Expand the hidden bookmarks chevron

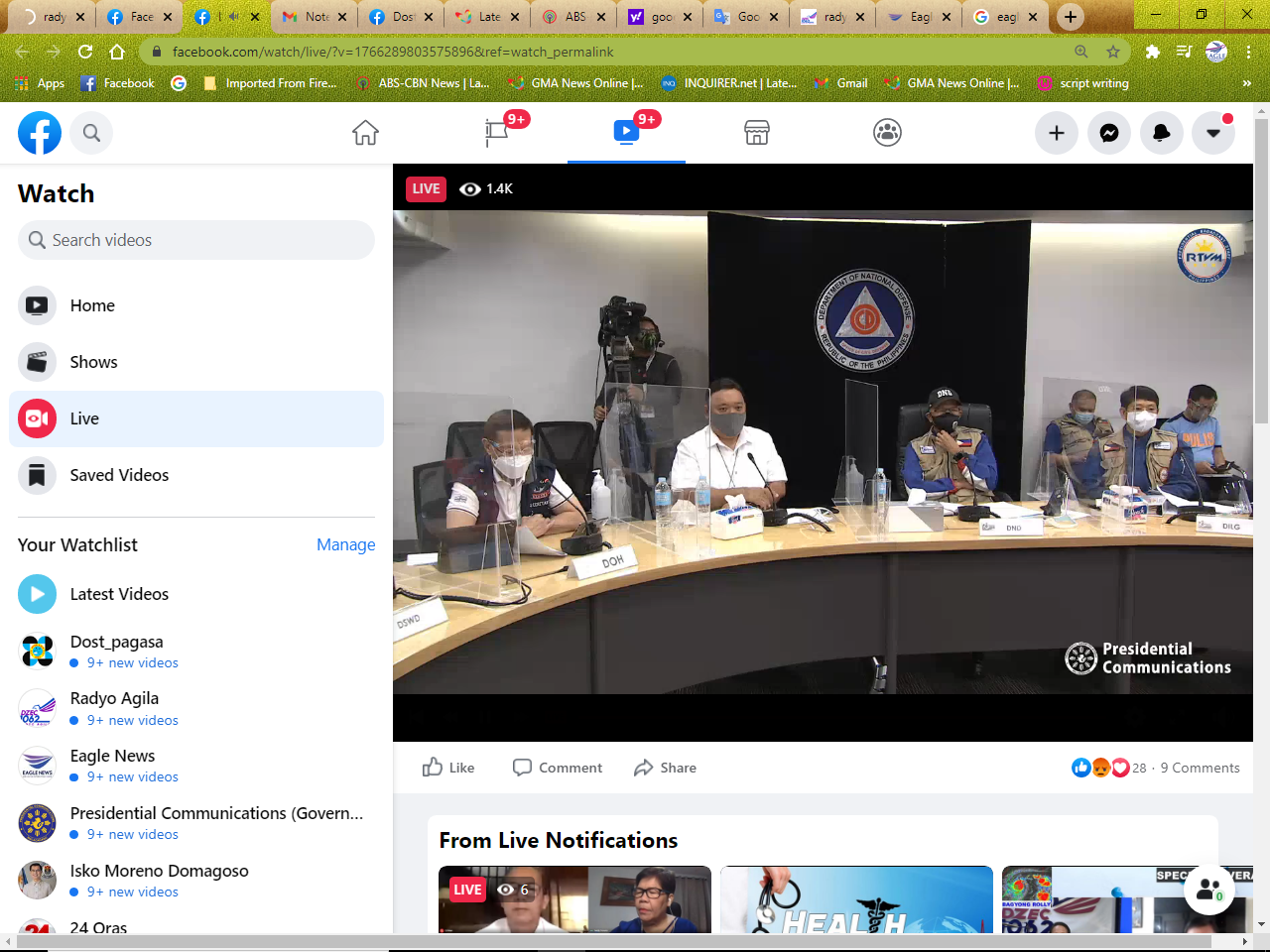coord(1247,83)
